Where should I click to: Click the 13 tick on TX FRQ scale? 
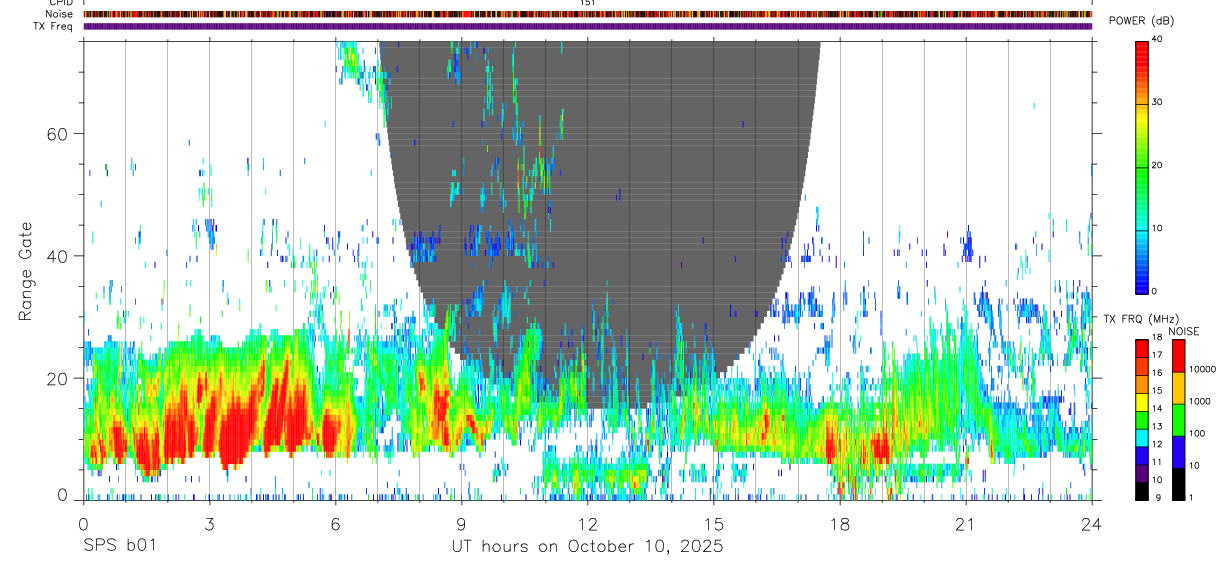(1157, 427)
